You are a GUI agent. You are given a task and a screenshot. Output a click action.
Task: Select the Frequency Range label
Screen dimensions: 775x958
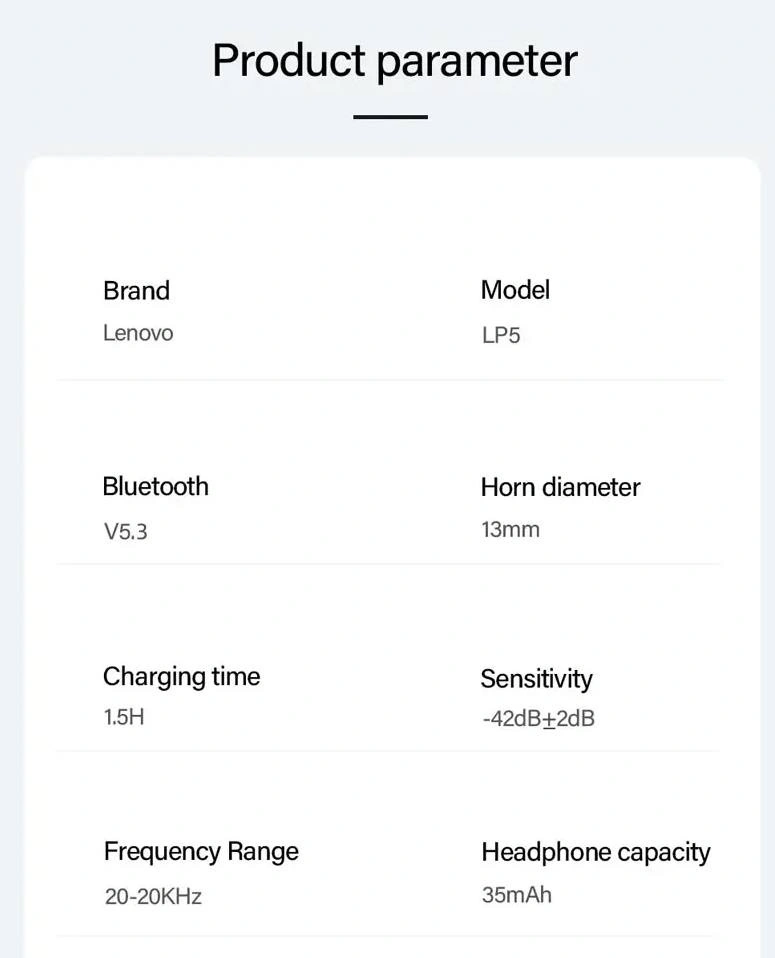coord(201,852)
